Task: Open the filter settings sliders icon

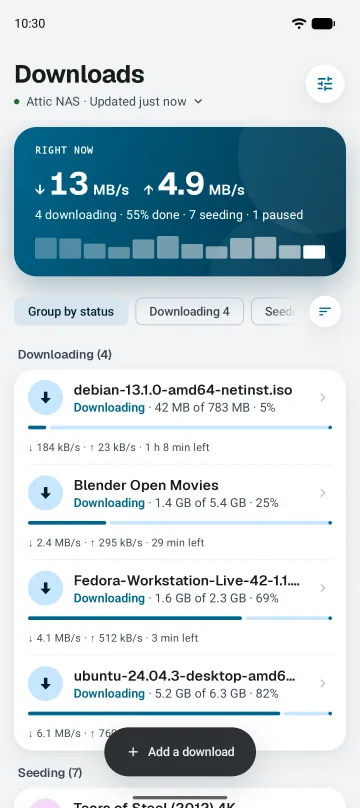Action: [325, 83]
